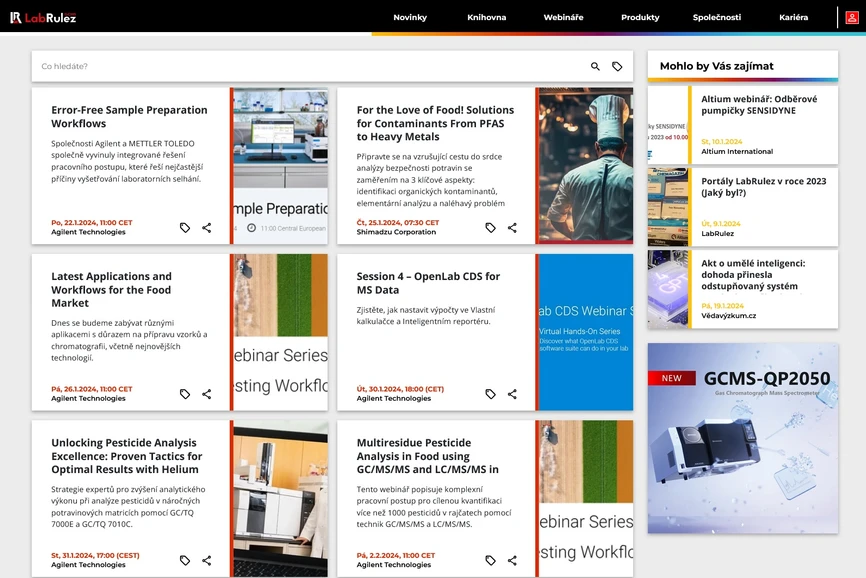This screenshot has height=578, width=866.
Task: Click the user account icon in header
Action: [852, 17]
